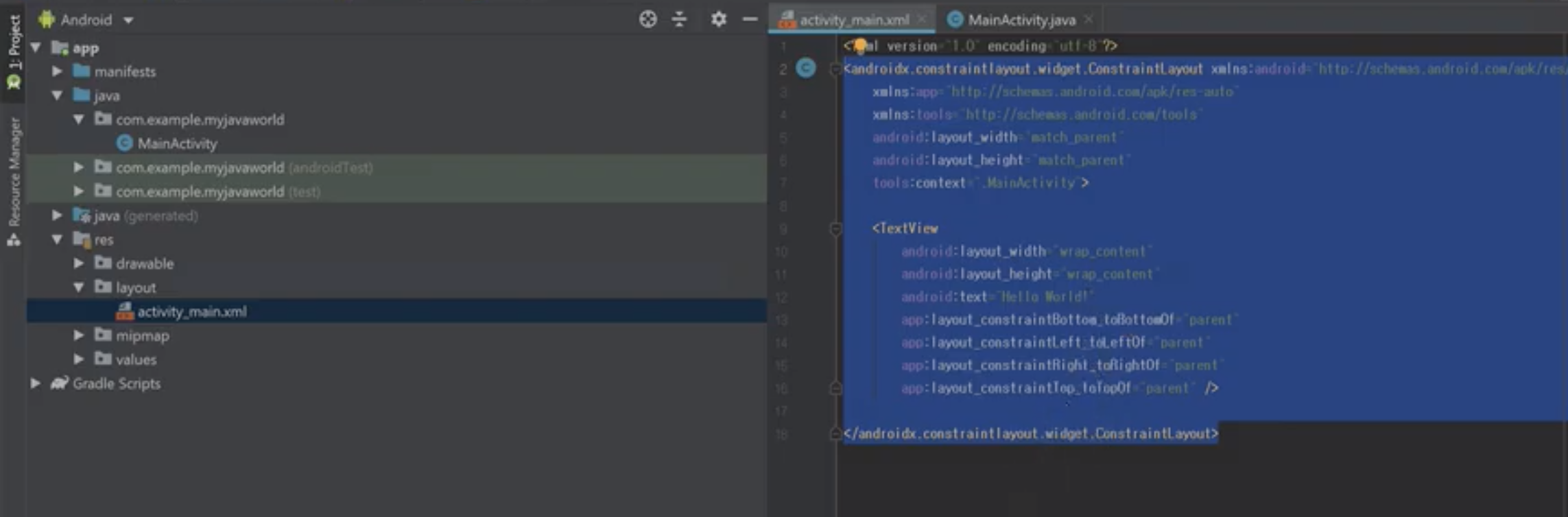Click fold marker at closing ConstraintLayout line
This screenshot has height=517, width=1568.
coord(835,433)
